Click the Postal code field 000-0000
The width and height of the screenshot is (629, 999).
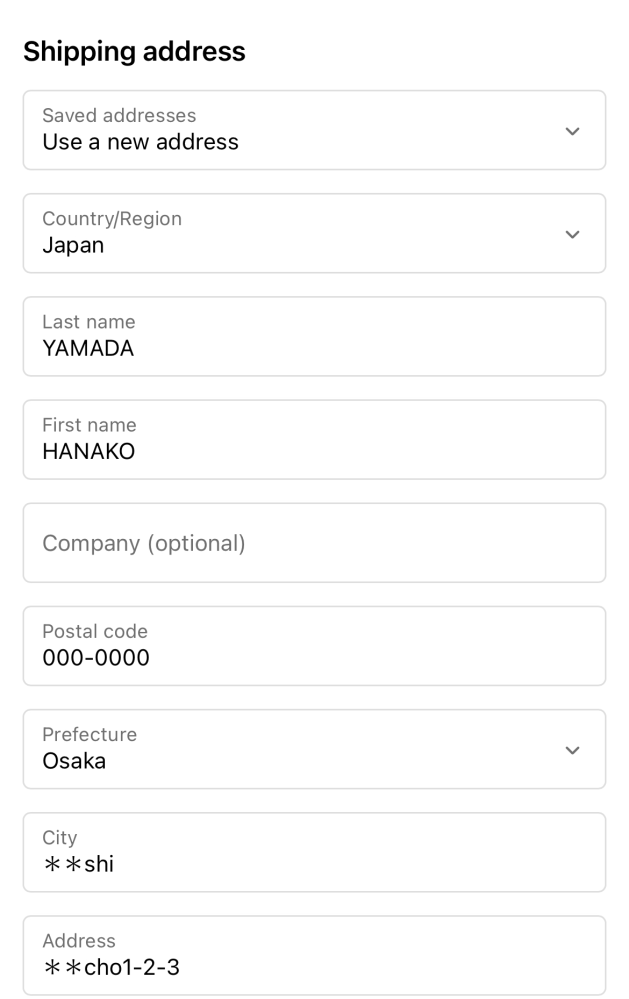[314, 646]
